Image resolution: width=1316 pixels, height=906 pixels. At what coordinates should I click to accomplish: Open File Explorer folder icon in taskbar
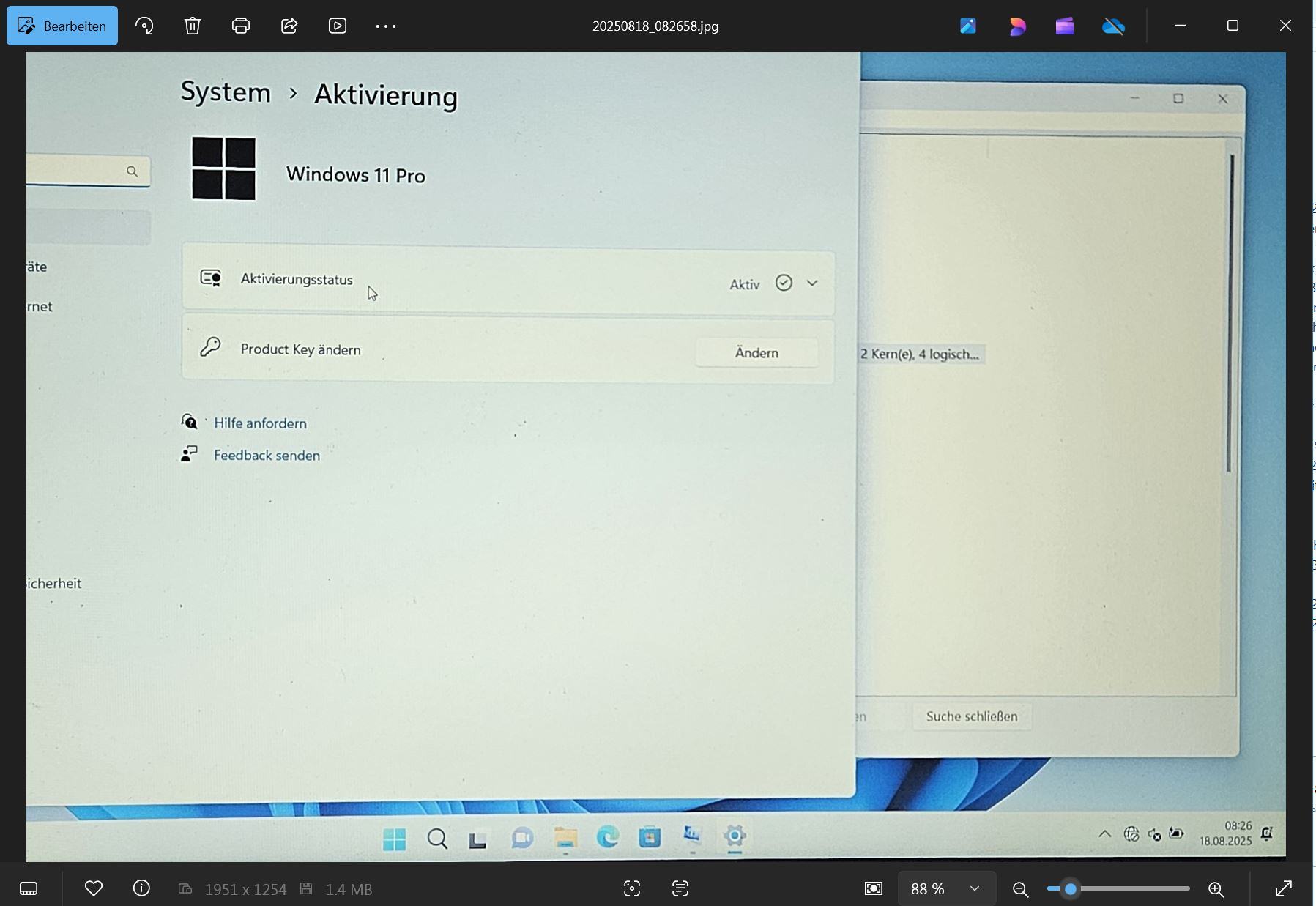coord(565,838)
